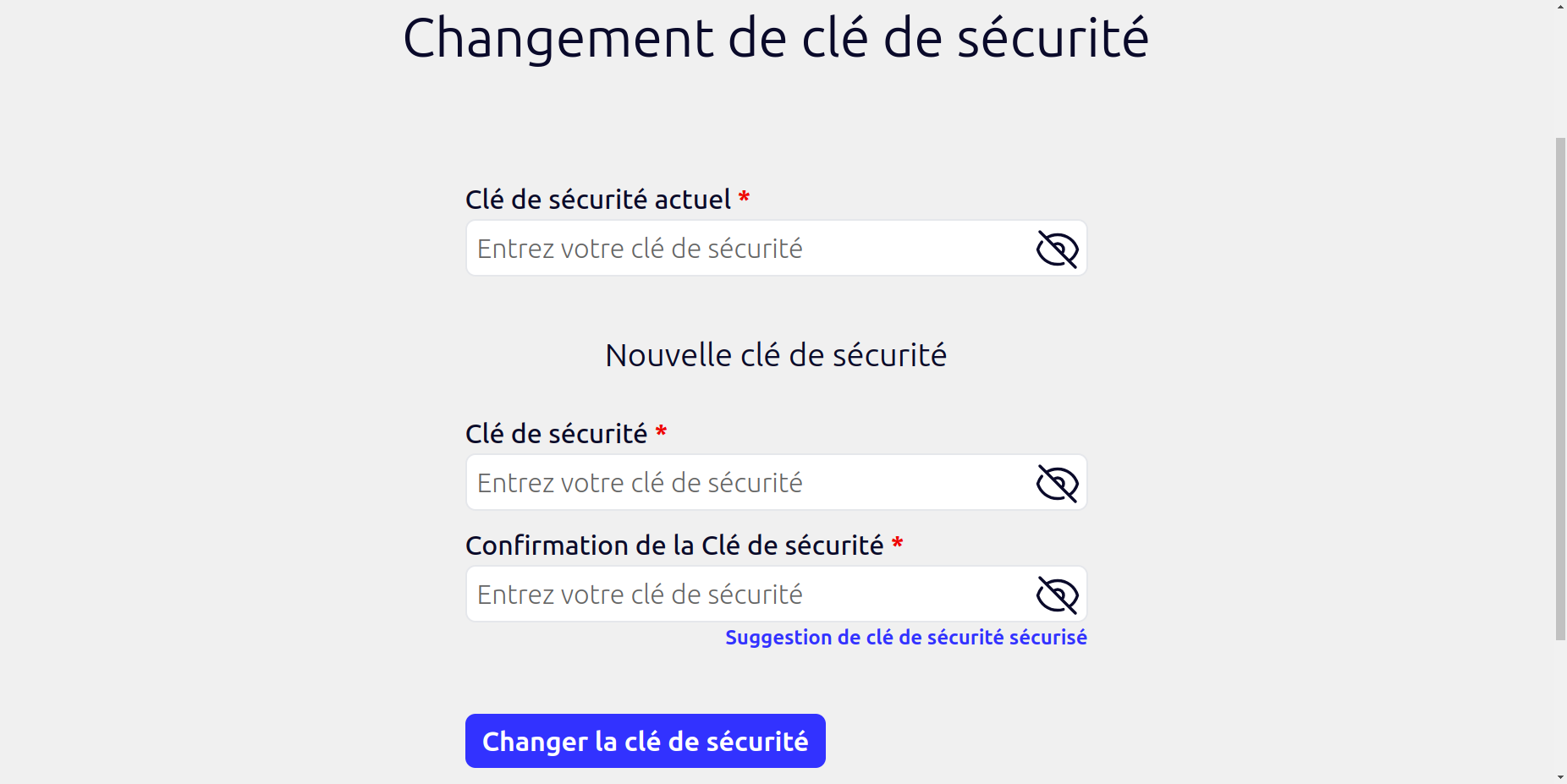Click the page title 'Changement de clé de sécurité'
1567x784 pixels.
point(776,36)
